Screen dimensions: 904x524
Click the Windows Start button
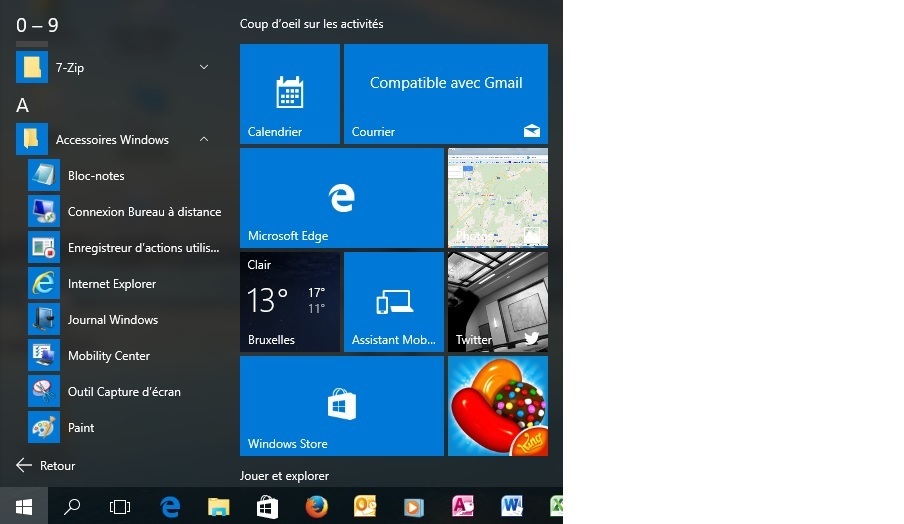24,507
